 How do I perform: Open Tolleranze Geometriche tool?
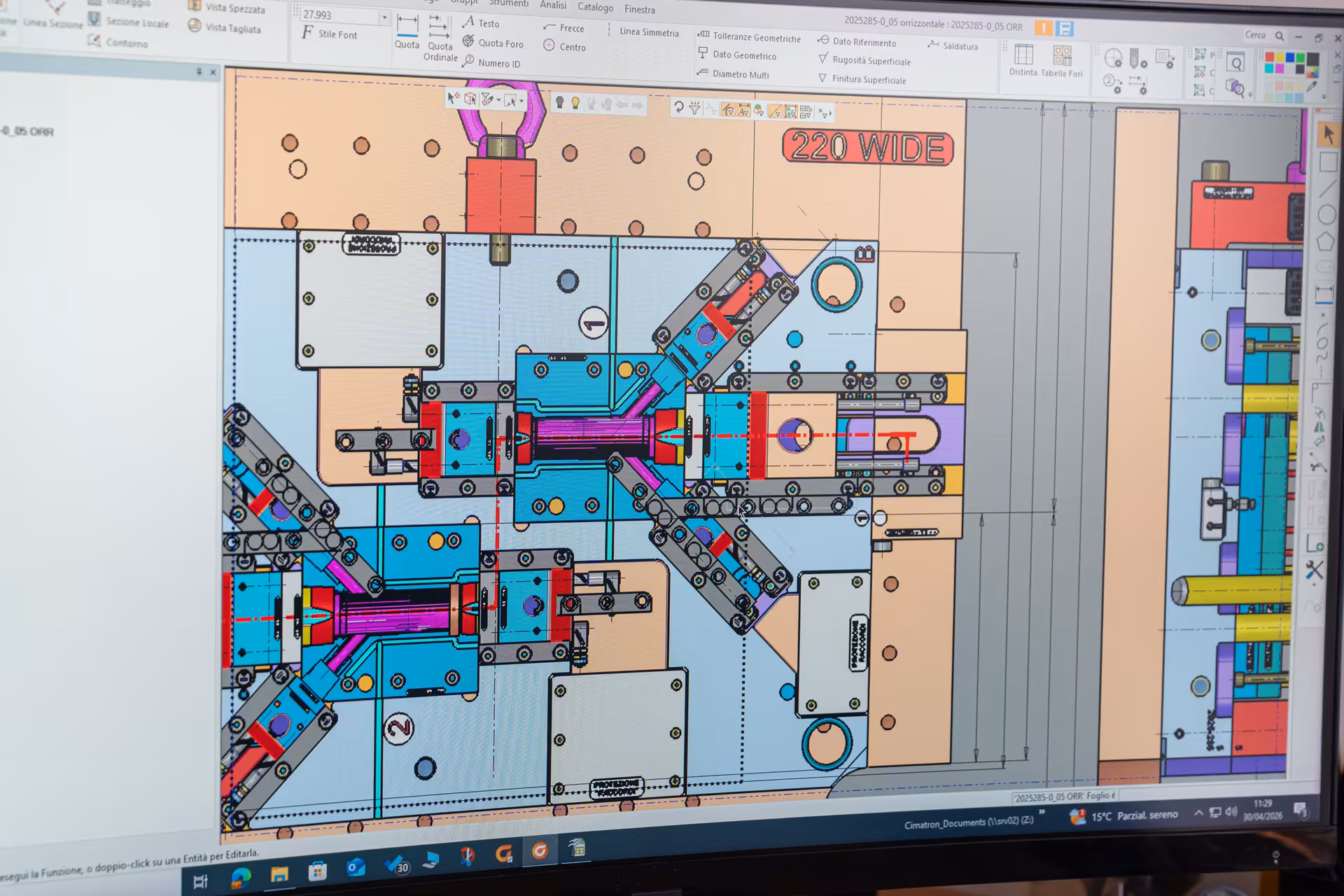pyautogui.click(x=749, y=37)
